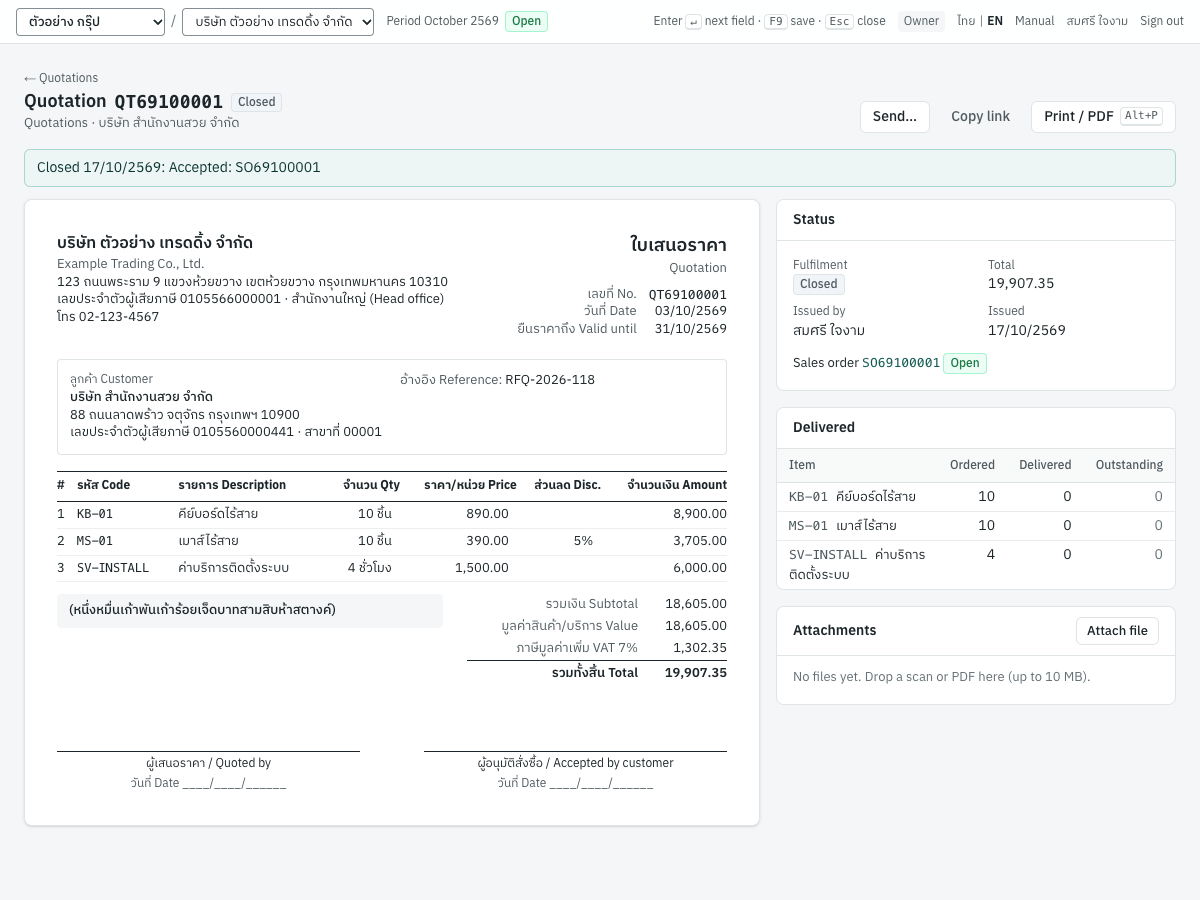Click Sign out
This screenshot has height=900, width=1200.
tap(1162, 21)
